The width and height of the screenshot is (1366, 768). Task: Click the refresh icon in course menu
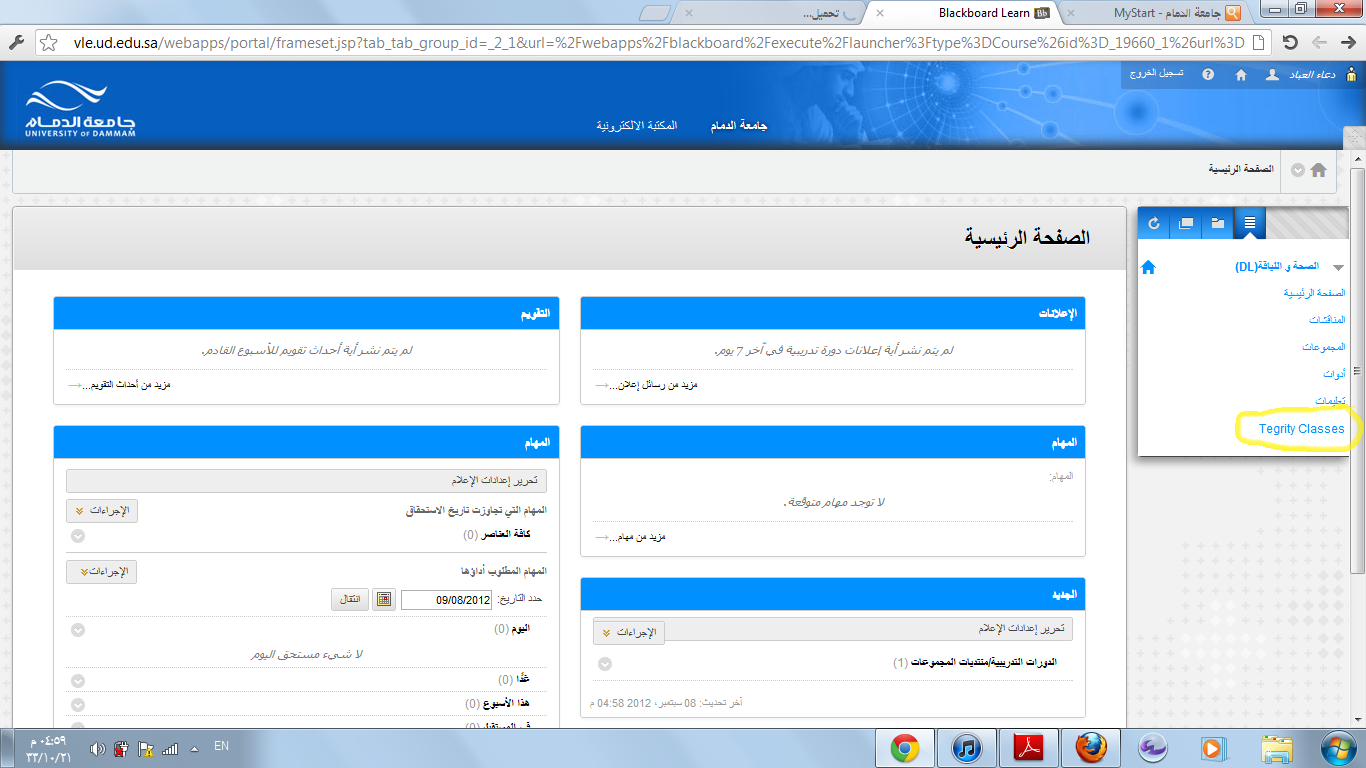[x=1154, y=223]
